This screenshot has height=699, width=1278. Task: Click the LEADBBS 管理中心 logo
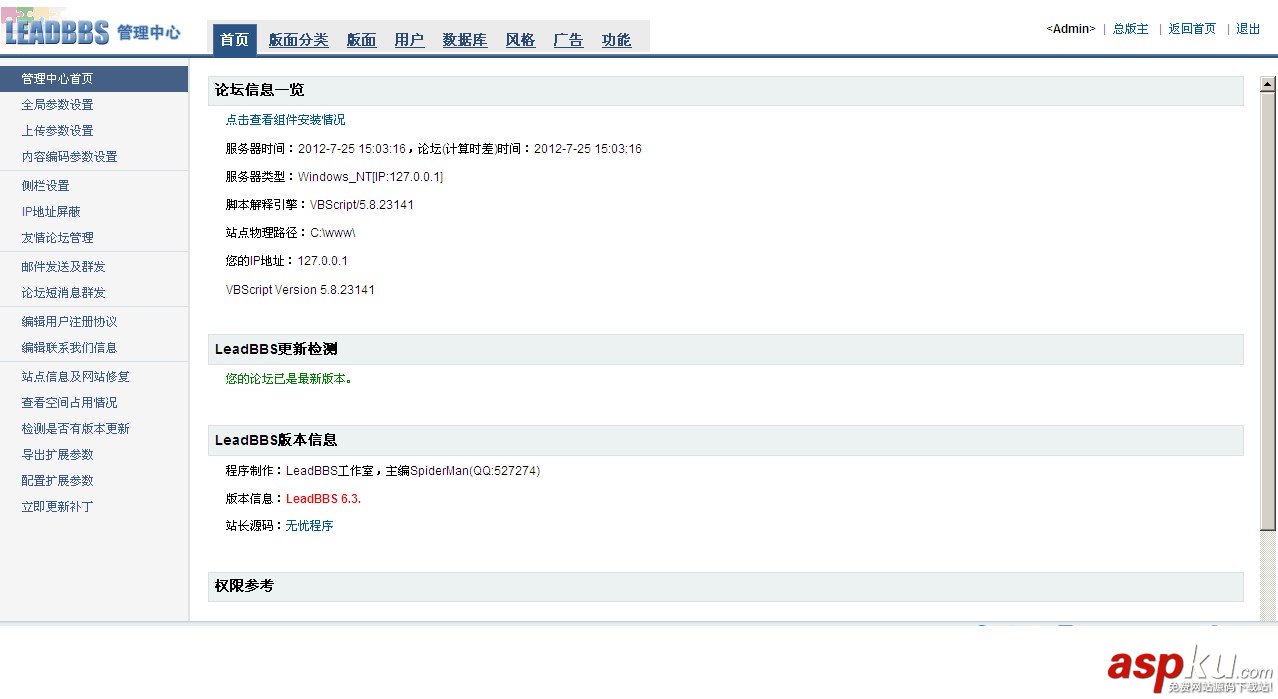click(x=92, y=32)
